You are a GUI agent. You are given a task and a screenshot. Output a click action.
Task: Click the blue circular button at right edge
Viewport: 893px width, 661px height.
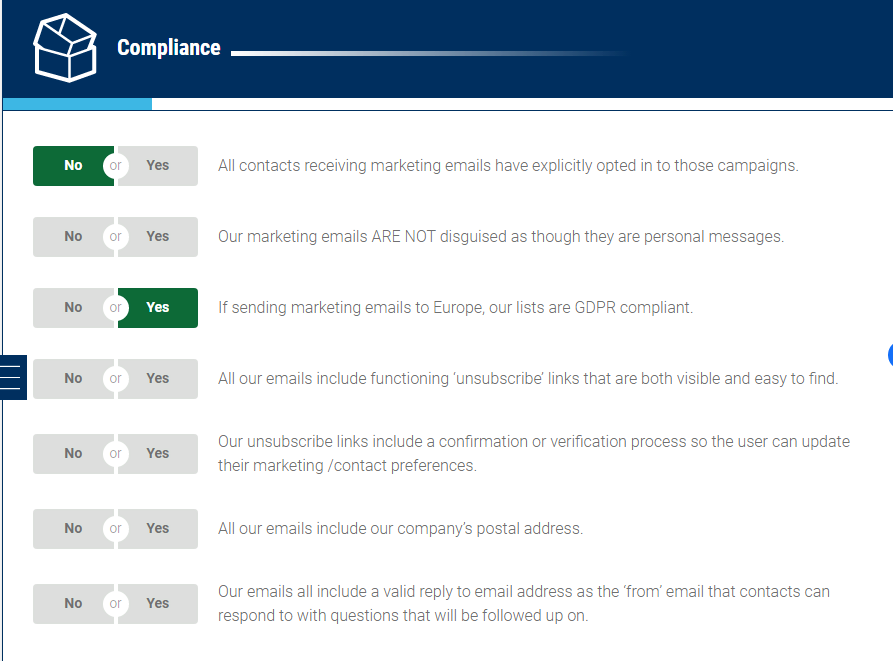point(890,355)
